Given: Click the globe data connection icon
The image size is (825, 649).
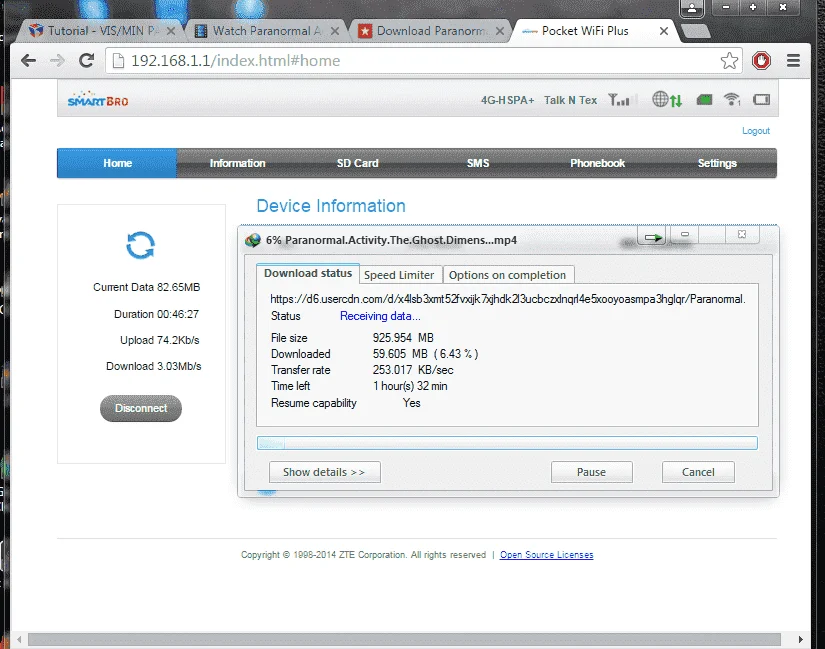Looking at the screenshot, I should pyautogui.click(x=667, y=99).
